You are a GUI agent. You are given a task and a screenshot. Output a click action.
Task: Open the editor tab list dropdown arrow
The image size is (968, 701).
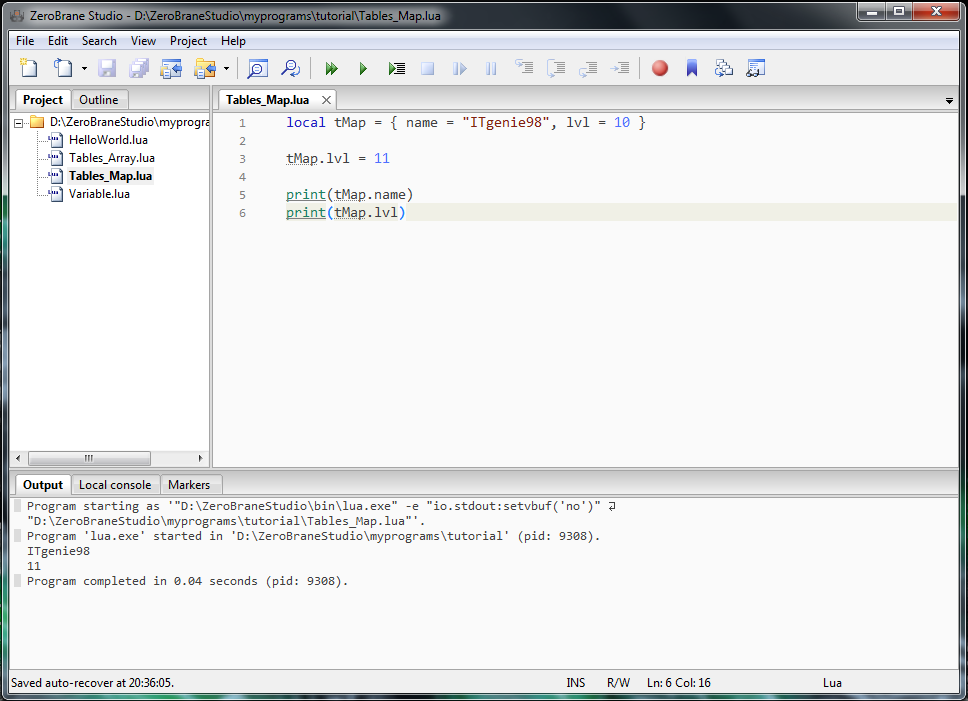pyautogui.click(x=948, y=100)
